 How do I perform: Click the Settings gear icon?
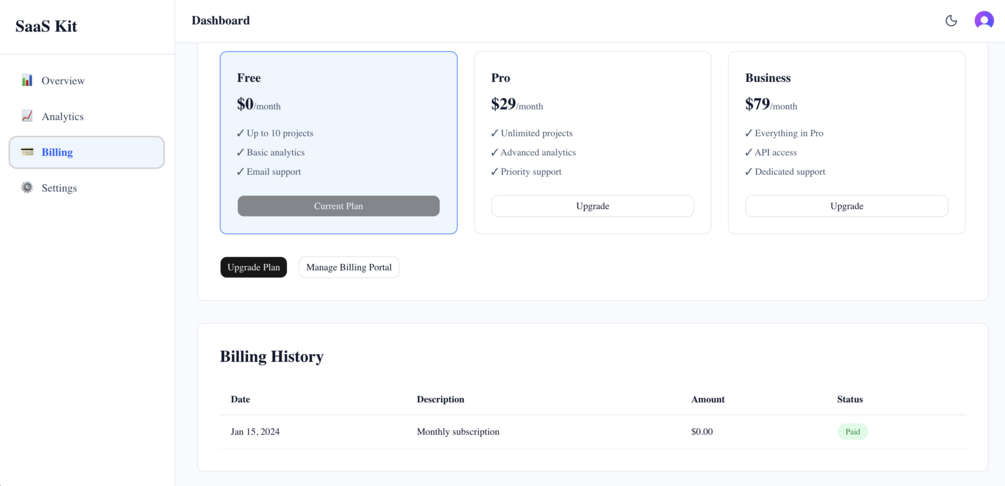pos(27,188)
